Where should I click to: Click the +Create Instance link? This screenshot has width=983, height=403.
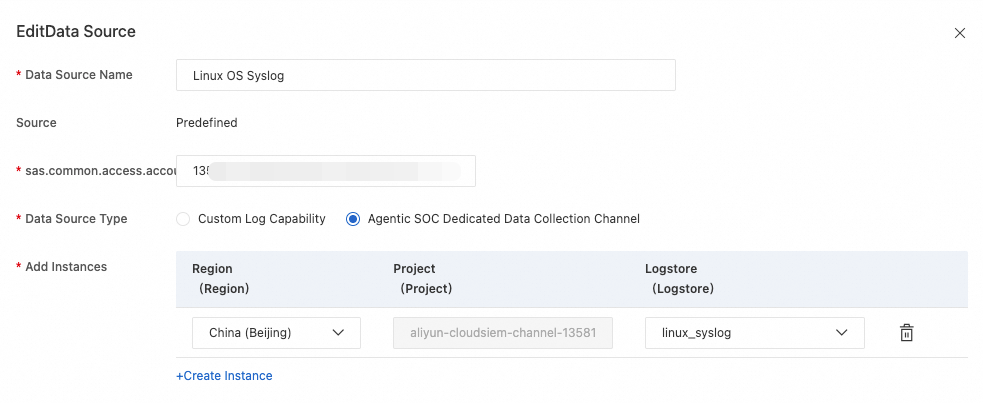[x=224, y=376]
